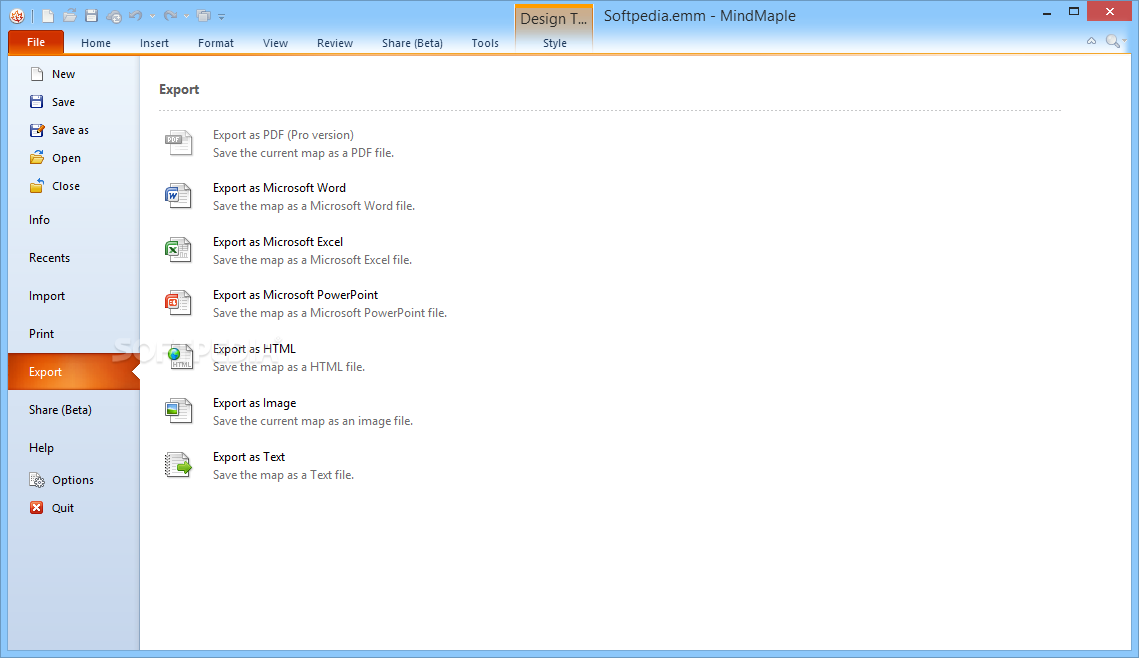The image size is (1139, 658).
Task: Click the New page icon in sidebar
Action: pyautogui.click(x=36, y=74)
